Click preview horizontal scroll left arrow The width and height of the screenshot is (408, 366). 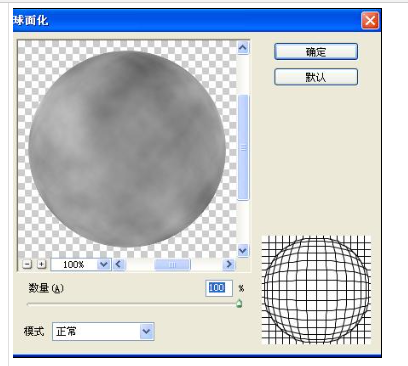(x=119, y=264)
